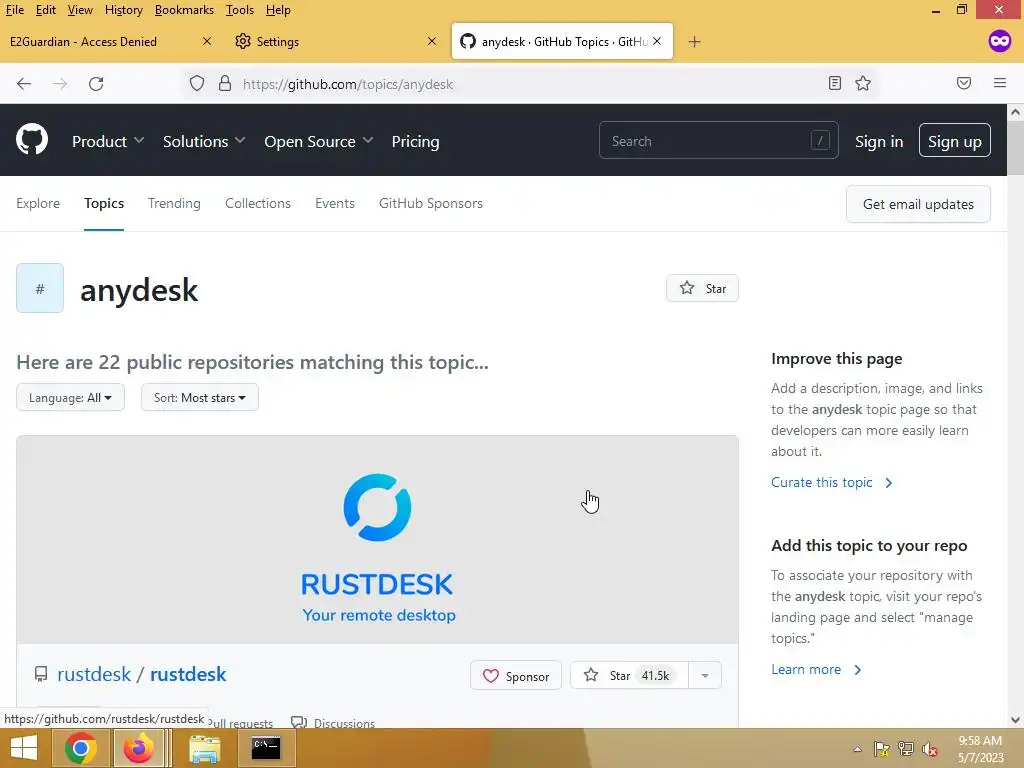This screenshot has height=768, width=1024.
Task: Open the Collections section
Action: click(258, 203)
